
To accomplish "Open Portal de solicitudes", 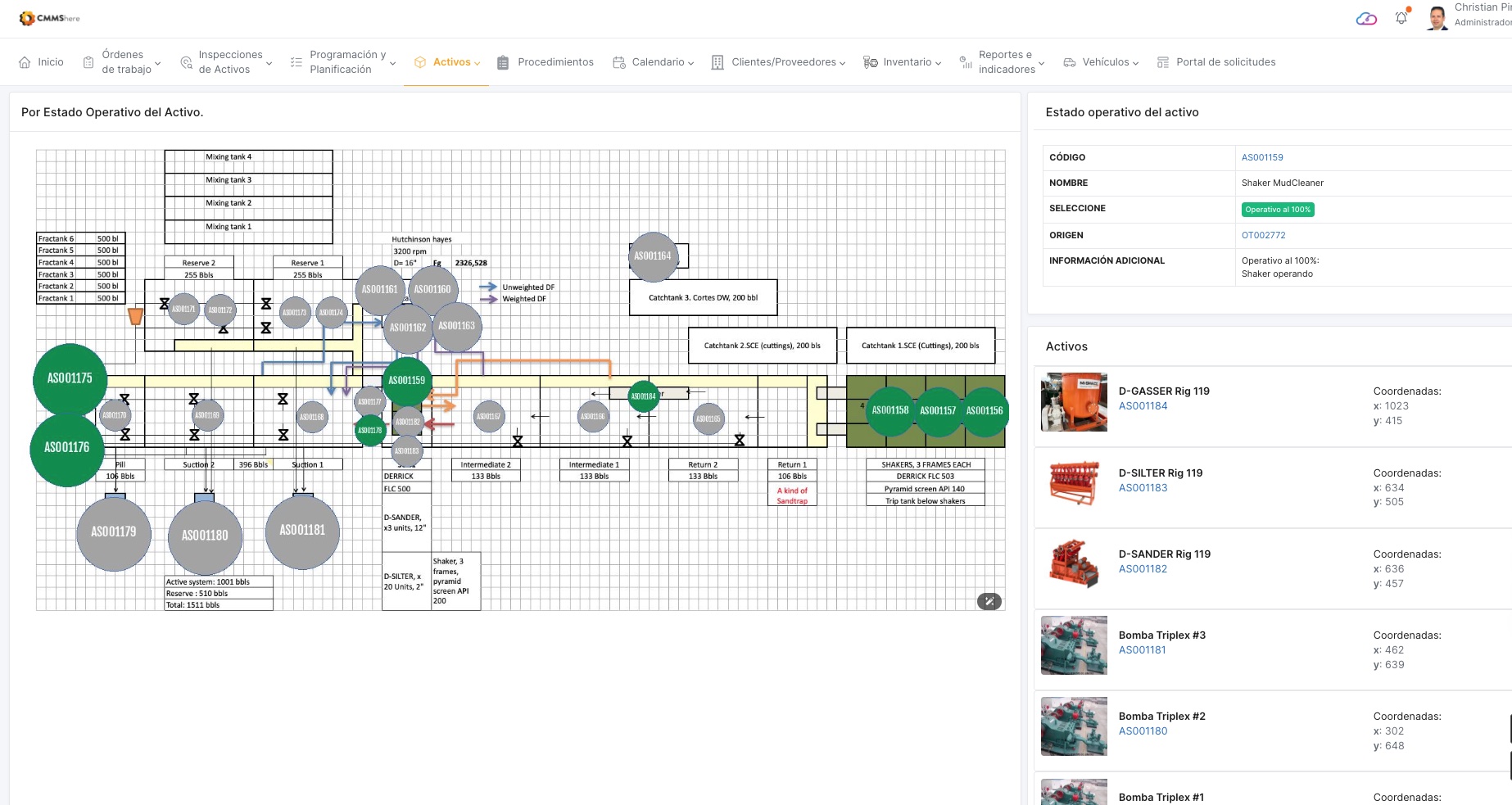I will pyautogui.click(x=1225, y=62).
